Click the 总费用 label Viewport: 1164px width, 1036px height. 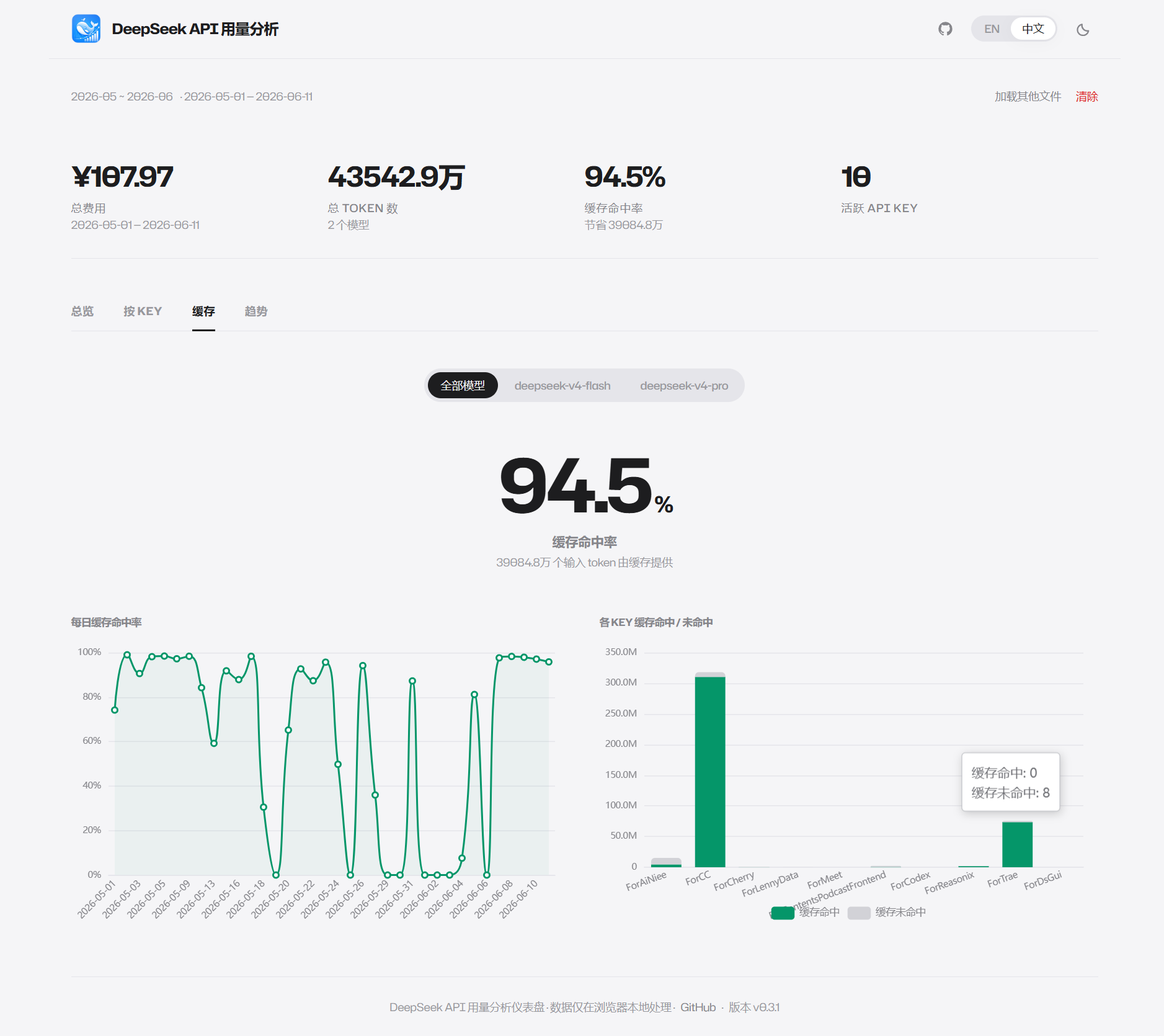click(x=88, y=208)
